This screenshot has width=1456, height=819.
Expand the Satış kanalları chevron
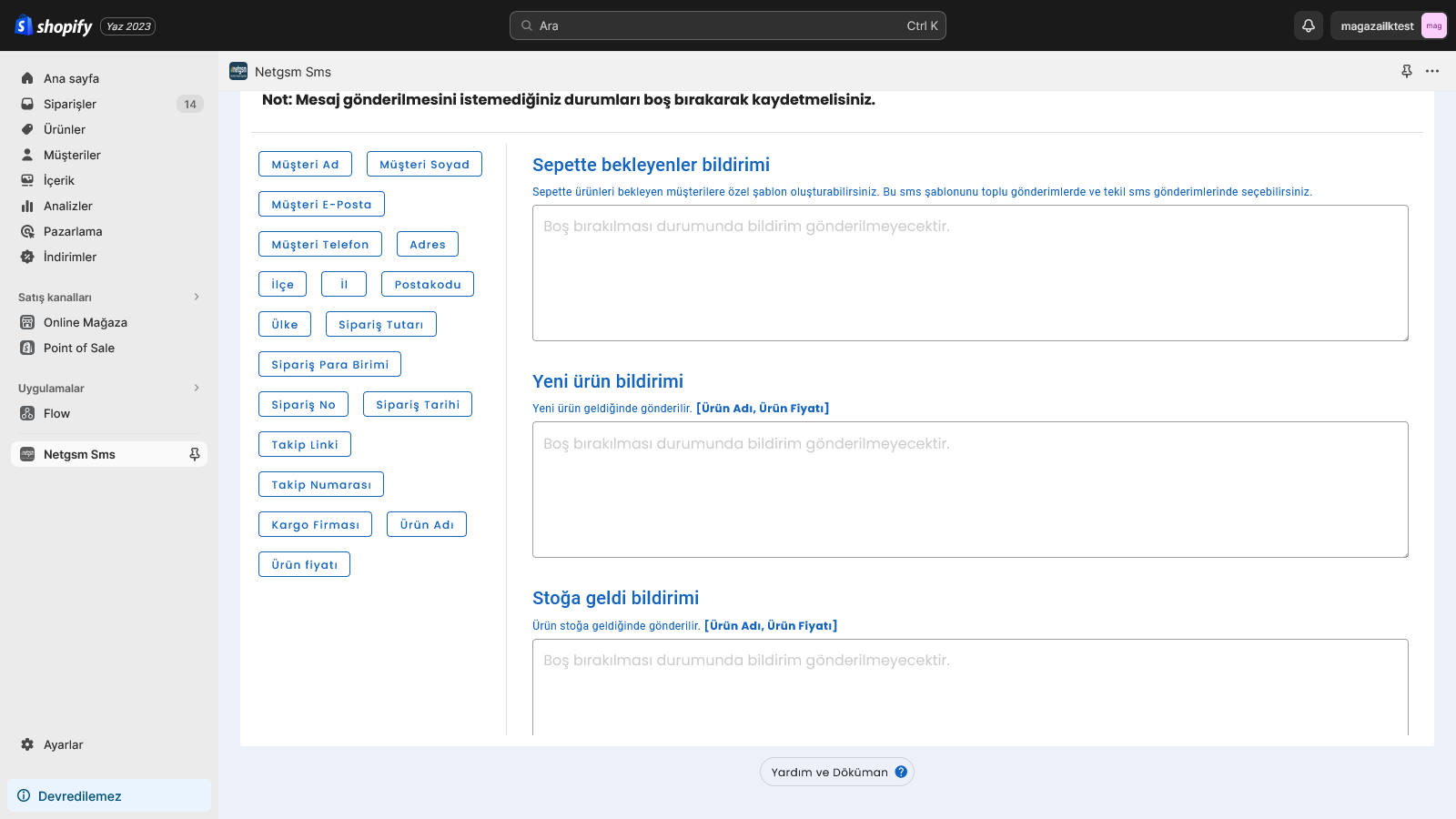[x=197, y=297]
